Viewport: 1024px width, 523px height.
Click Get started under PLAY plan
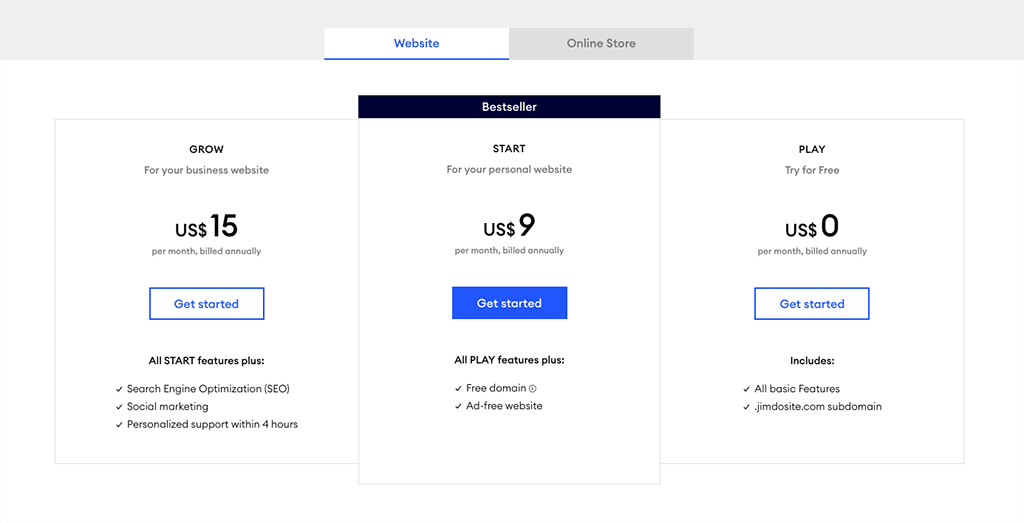(812, 304)
